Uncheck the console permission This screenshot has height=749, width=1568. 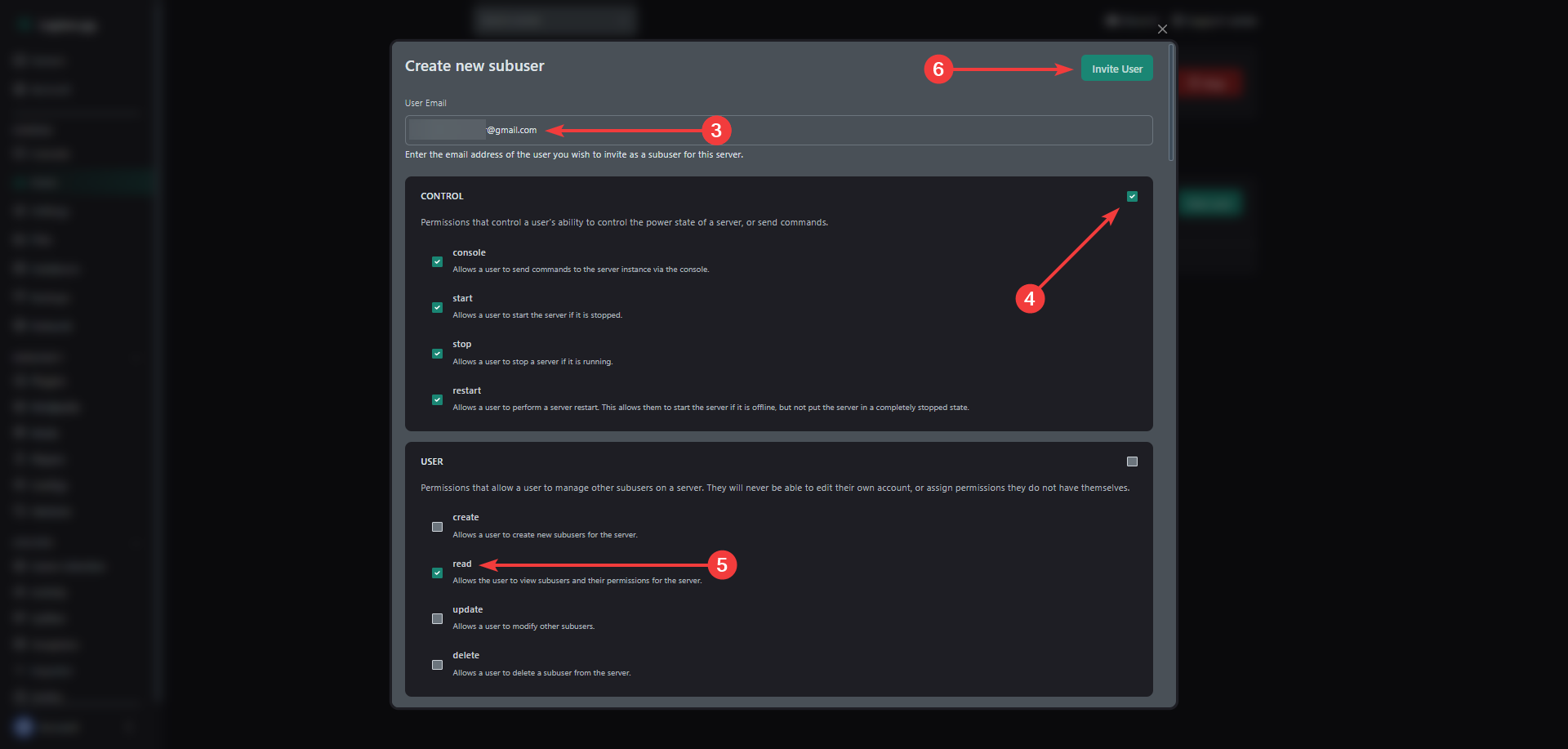tap(437, 261)
